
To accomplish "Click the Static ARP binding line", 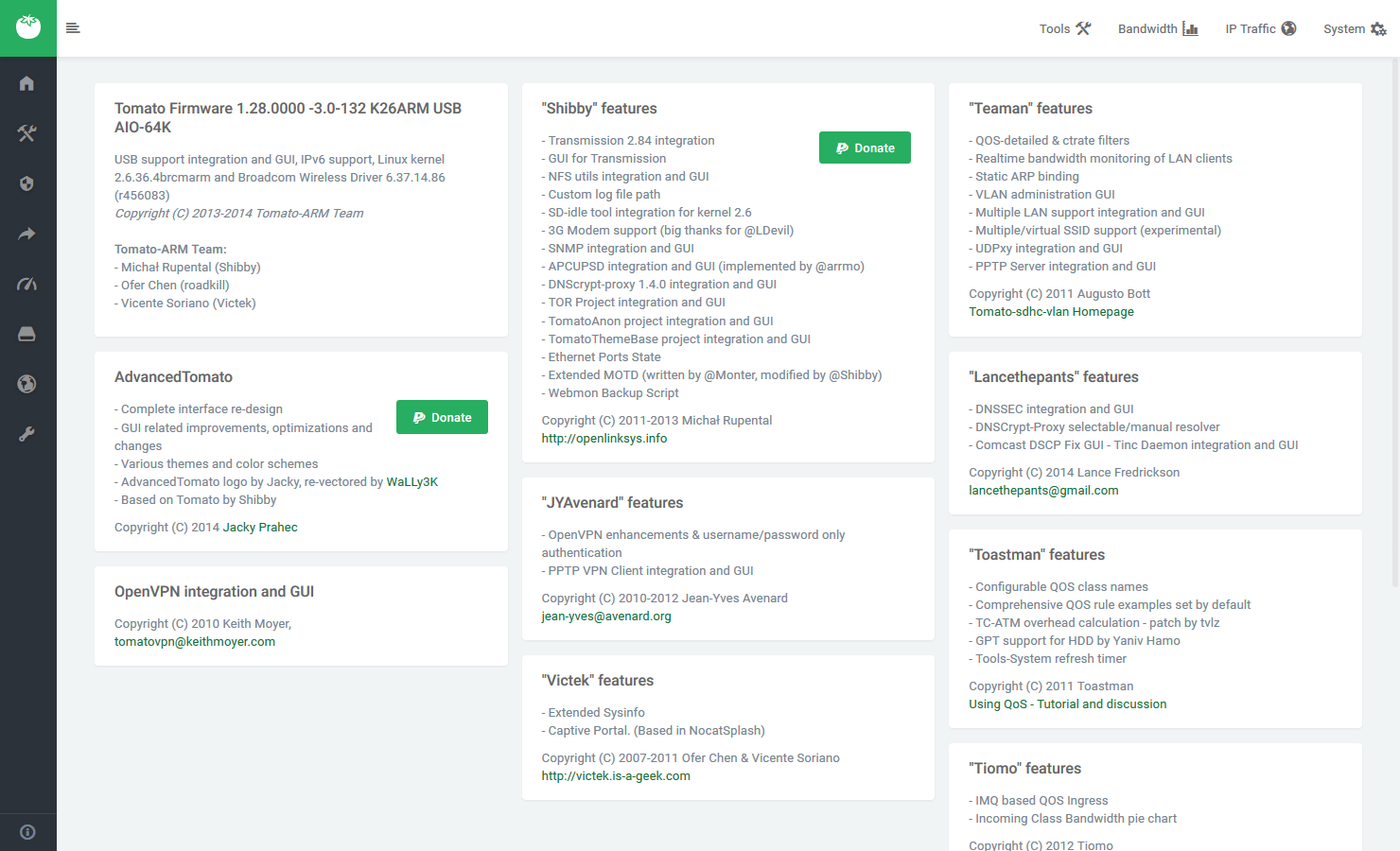I will pos(1024,177).
